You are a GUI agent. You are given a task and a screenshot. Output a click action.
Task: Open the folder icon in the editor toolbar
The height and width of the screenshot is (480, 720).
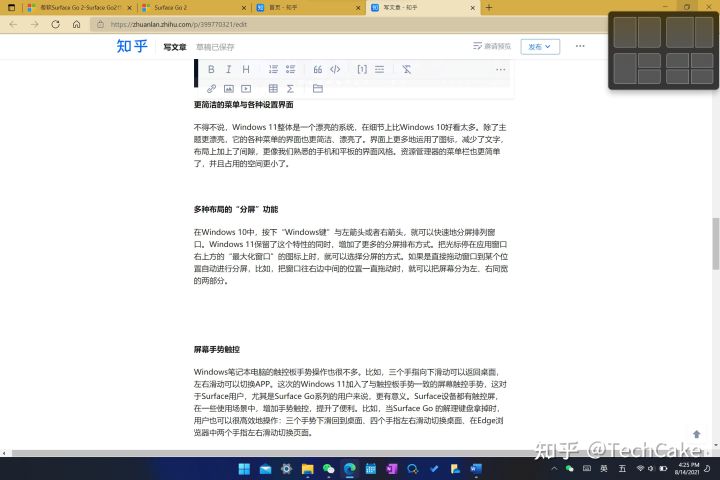tap(318, 89)
